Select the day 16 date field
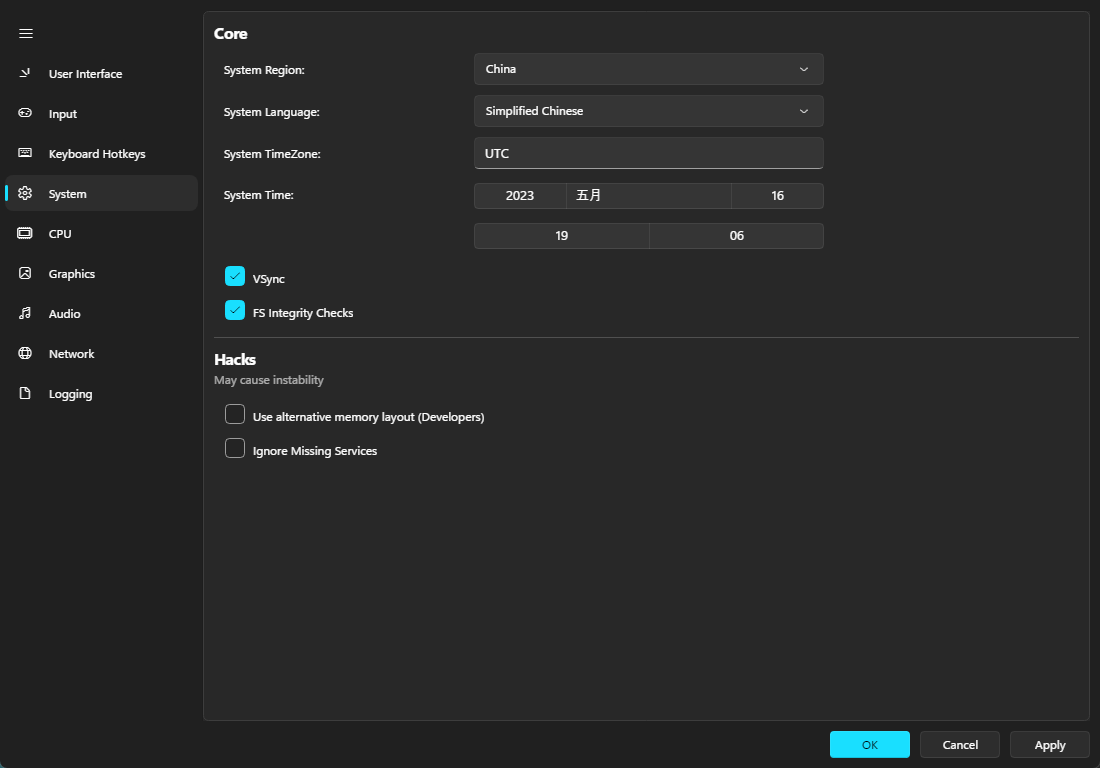This screenshot has width=1100, height=768. pyautogui.click(x=777, y=196)
